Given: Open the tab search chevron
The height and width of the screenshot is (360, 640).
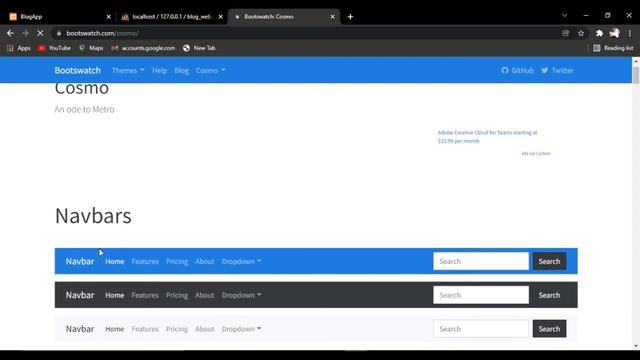Looking at the screenshot, I should [564, 16].
